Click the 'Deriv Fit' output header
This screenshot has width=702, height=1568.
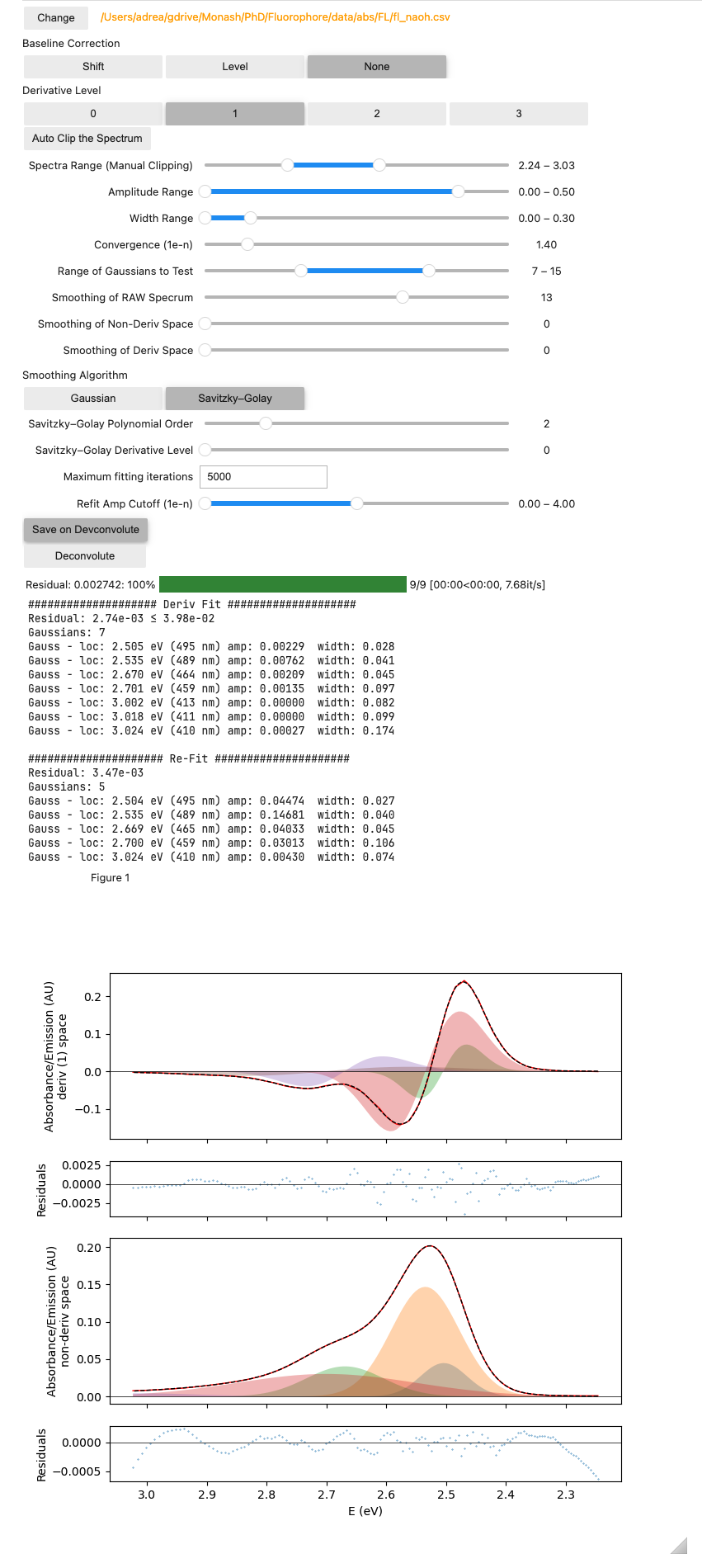(192, 605)
